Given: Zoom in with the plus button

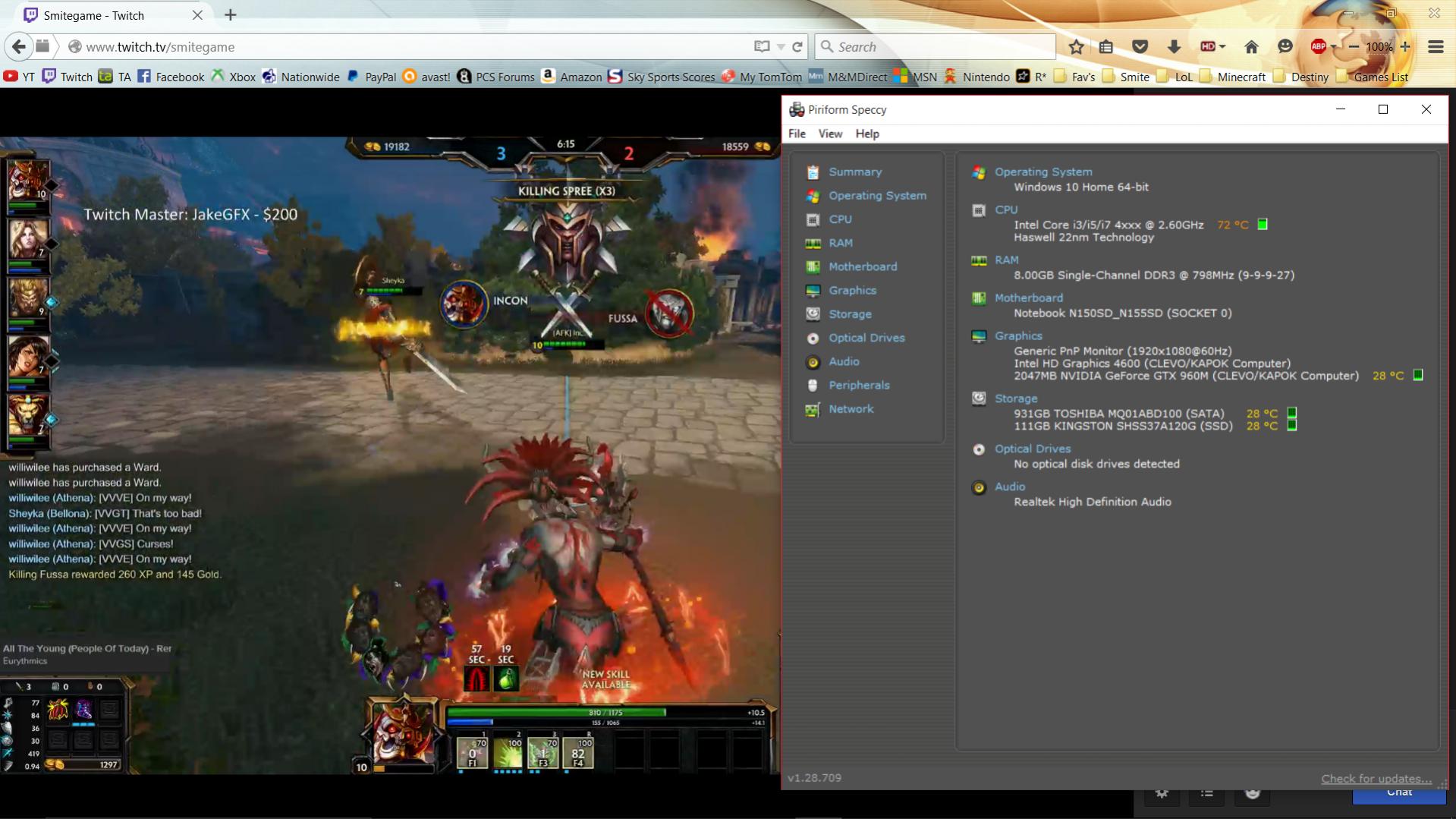Looking at the screenshot, I should pyautogui.click(x=1405, y=47).
